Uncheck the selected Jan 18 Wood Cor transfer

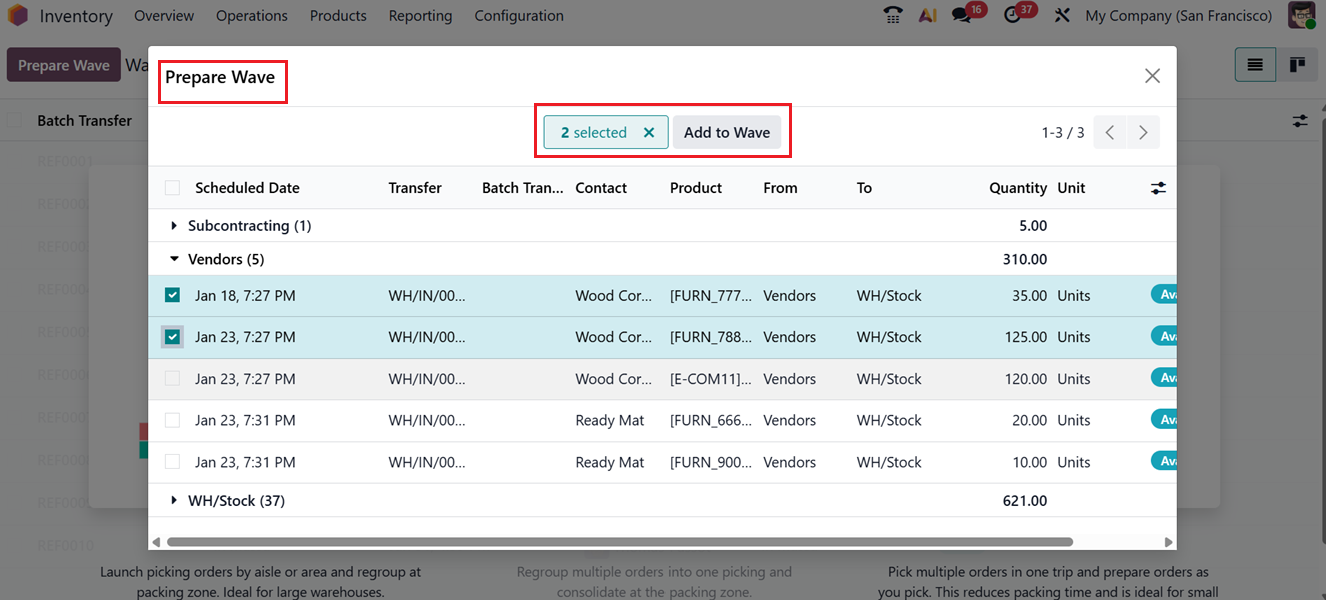(172, 295)
